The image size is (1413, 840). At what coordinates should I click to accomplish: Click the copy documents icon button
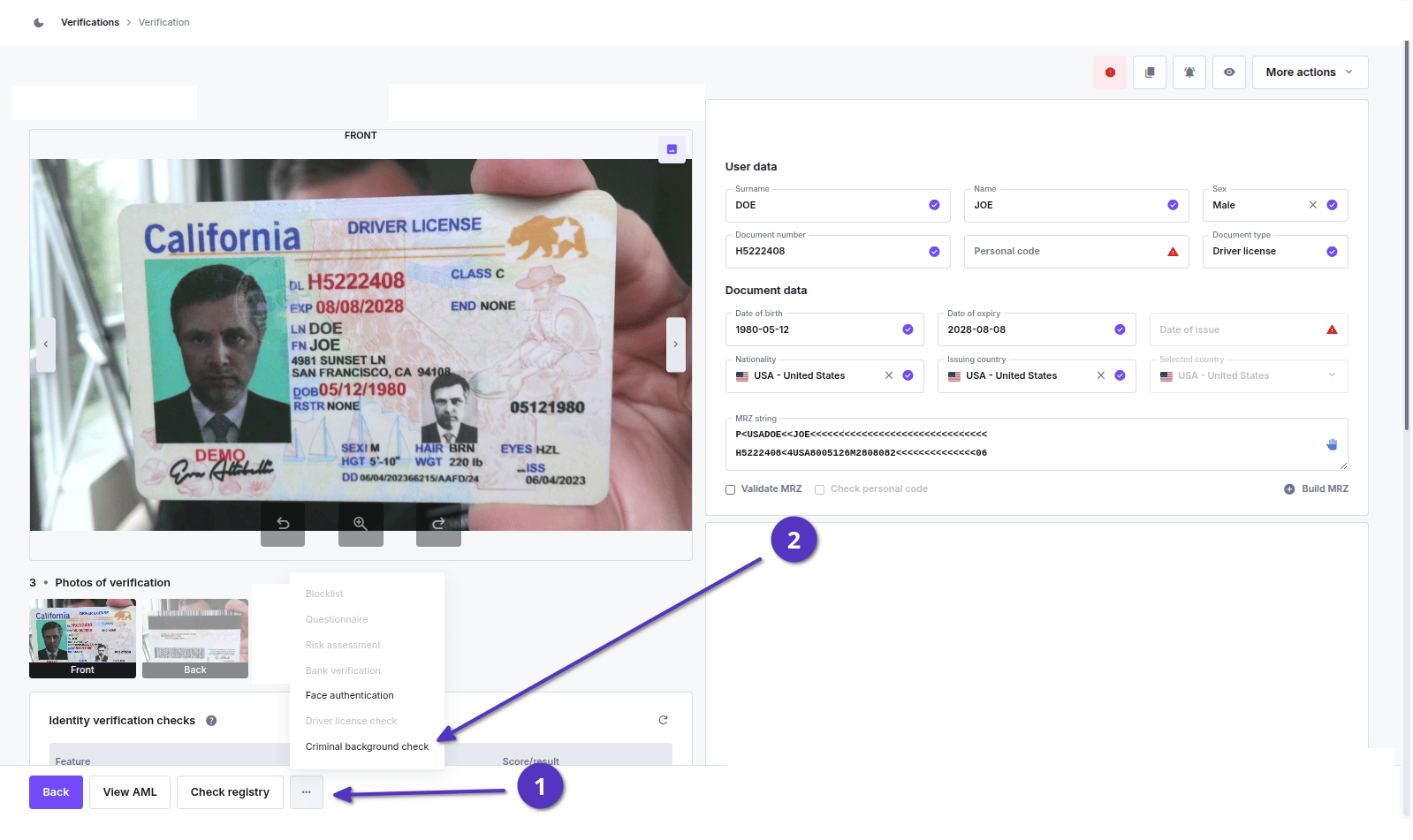tap(1150, 72)
